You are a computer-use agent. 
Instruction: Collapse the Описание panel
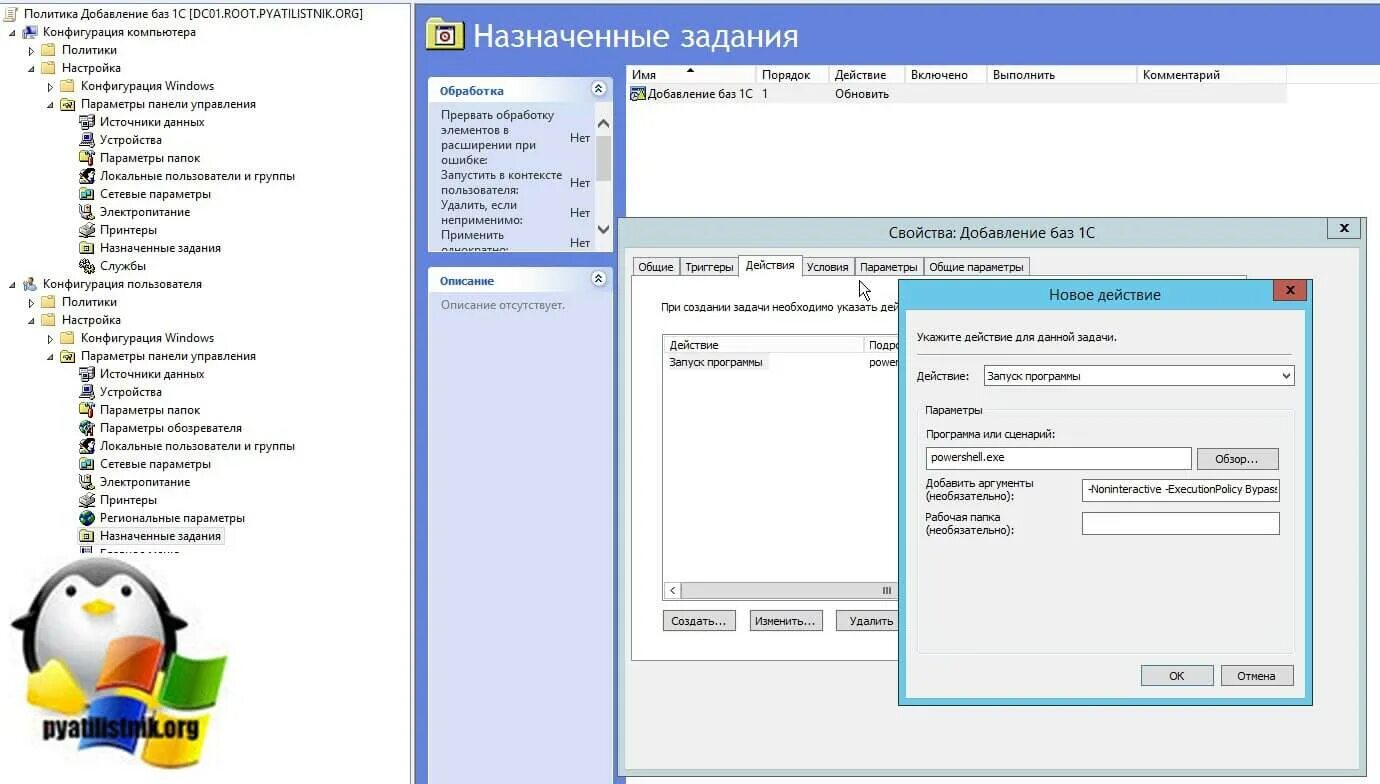[x=598, y=279]
